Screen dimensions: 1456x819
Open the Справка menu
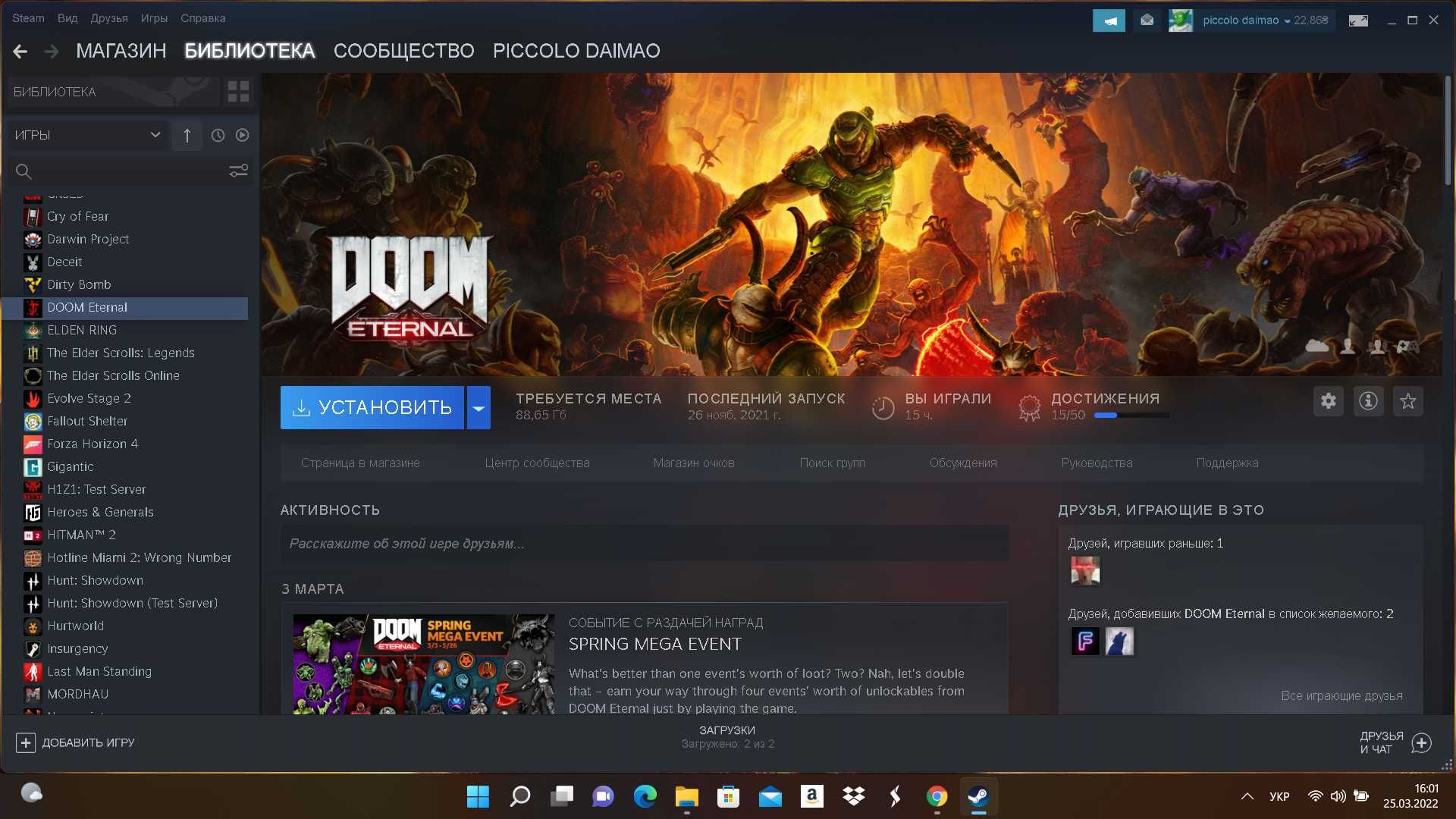click(x=202, y=18)
